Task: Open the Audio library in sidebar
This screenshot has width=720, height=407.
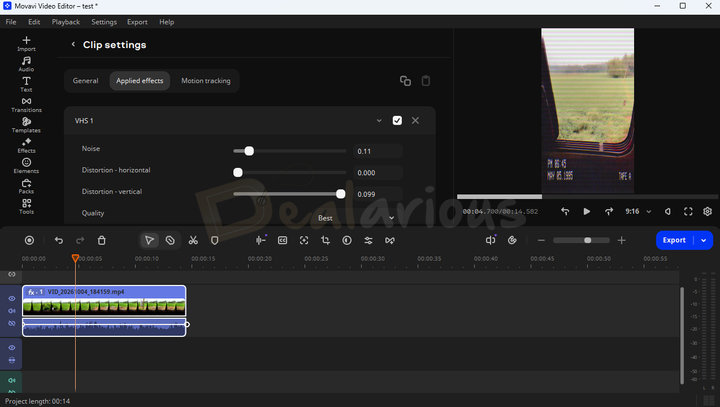Action: [x=26, y=64]
